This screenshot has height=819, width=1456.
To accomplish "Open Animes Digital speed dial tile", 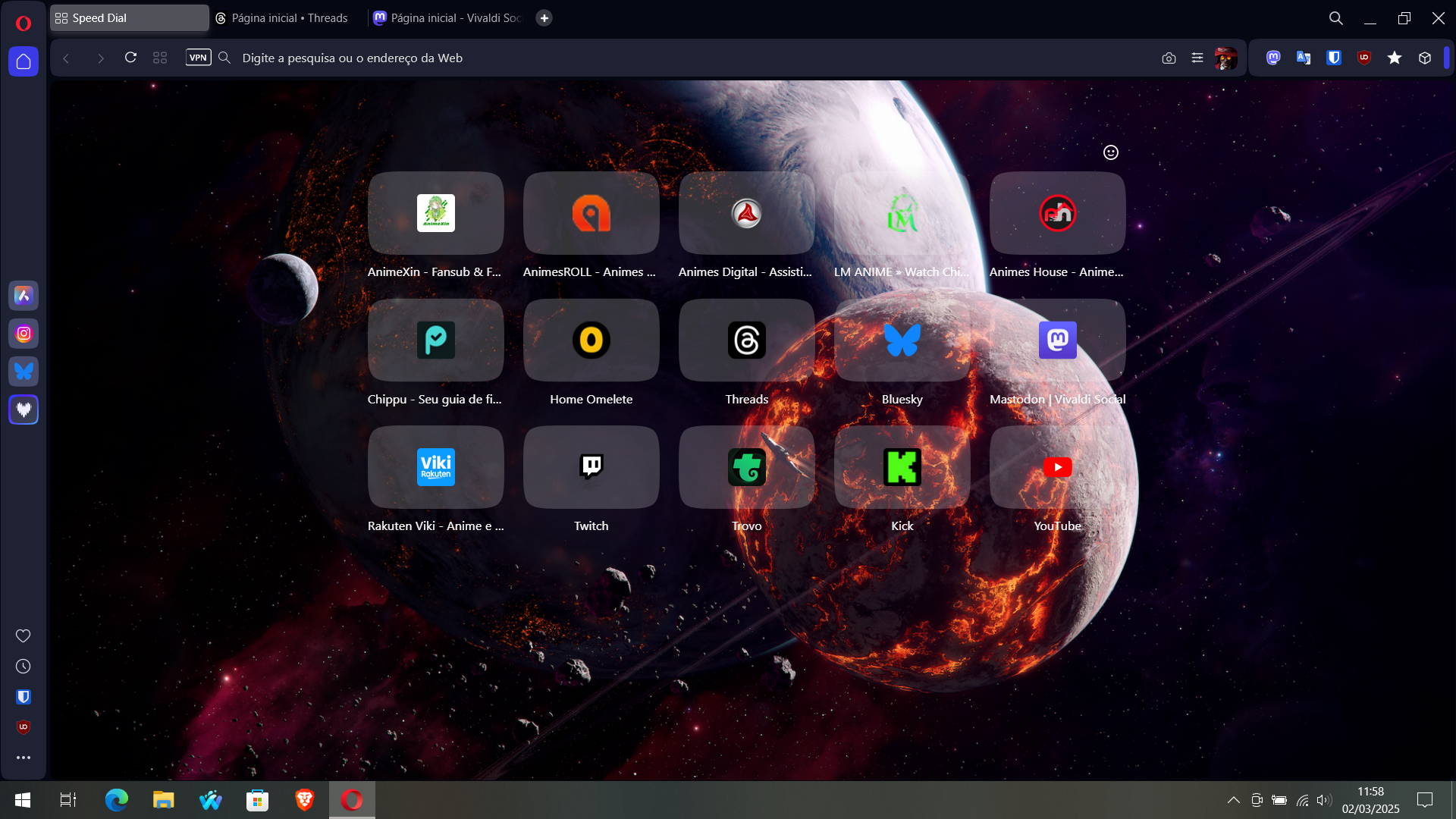I will point(747,213).
